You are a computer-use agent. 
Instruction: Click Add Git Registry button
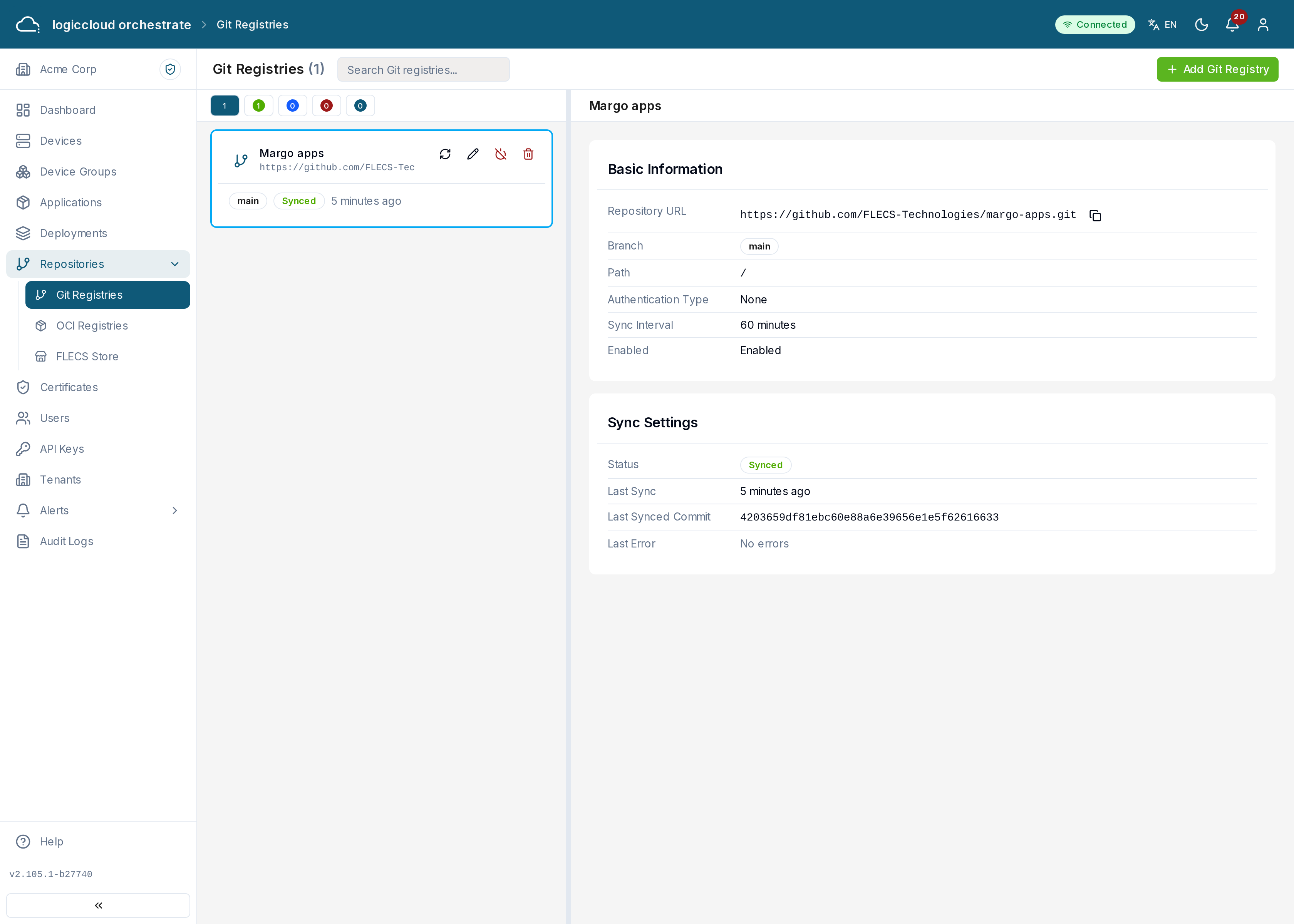pos(1217,69)
